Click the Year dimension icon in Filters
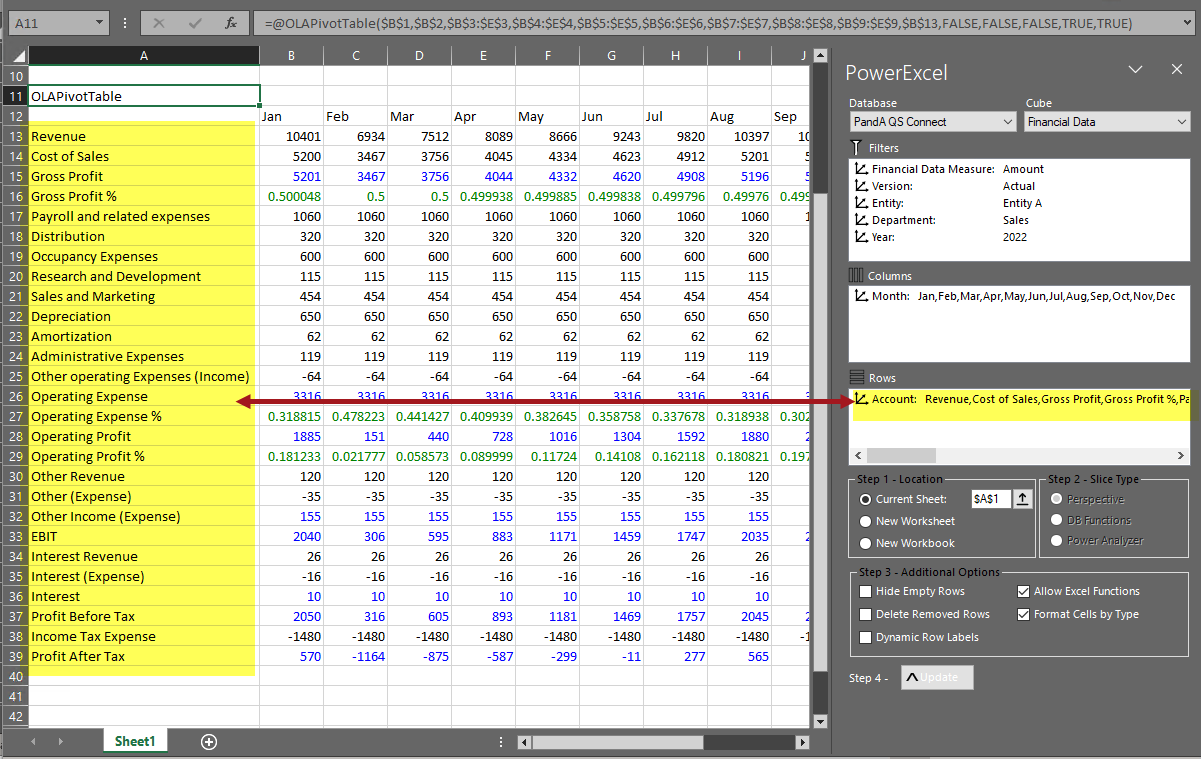 click(861, 237)
